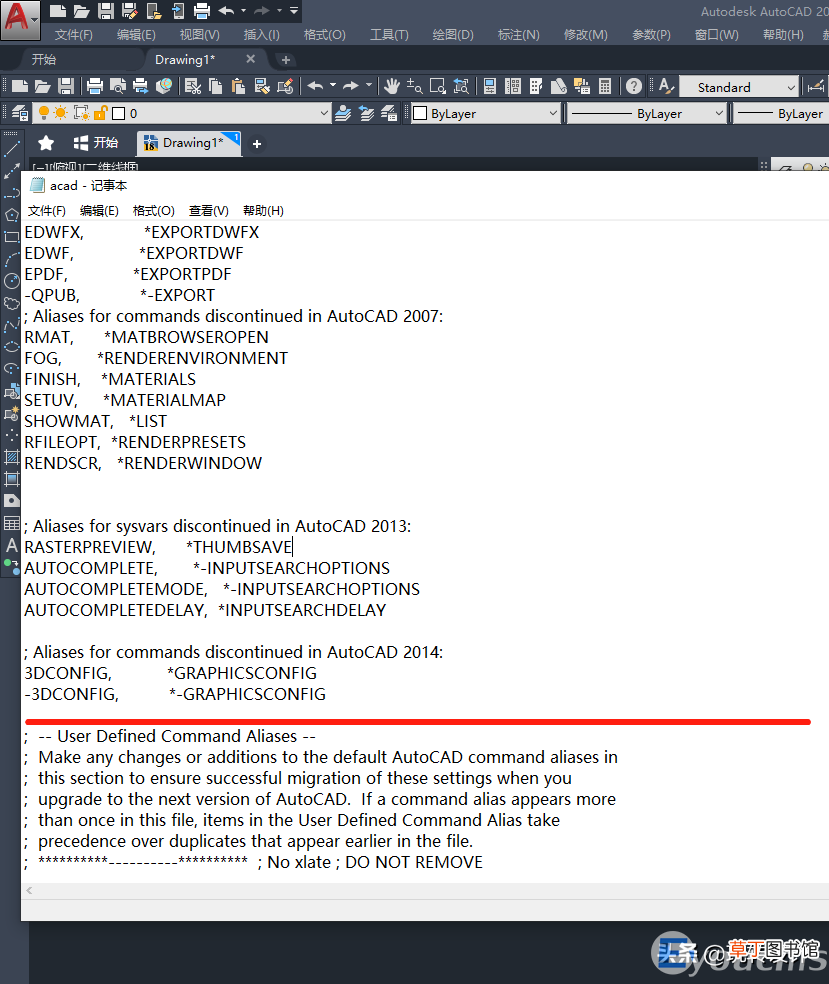Select the Hatch draw tool
Screen dimensions: 829x984
click(11, 457)
